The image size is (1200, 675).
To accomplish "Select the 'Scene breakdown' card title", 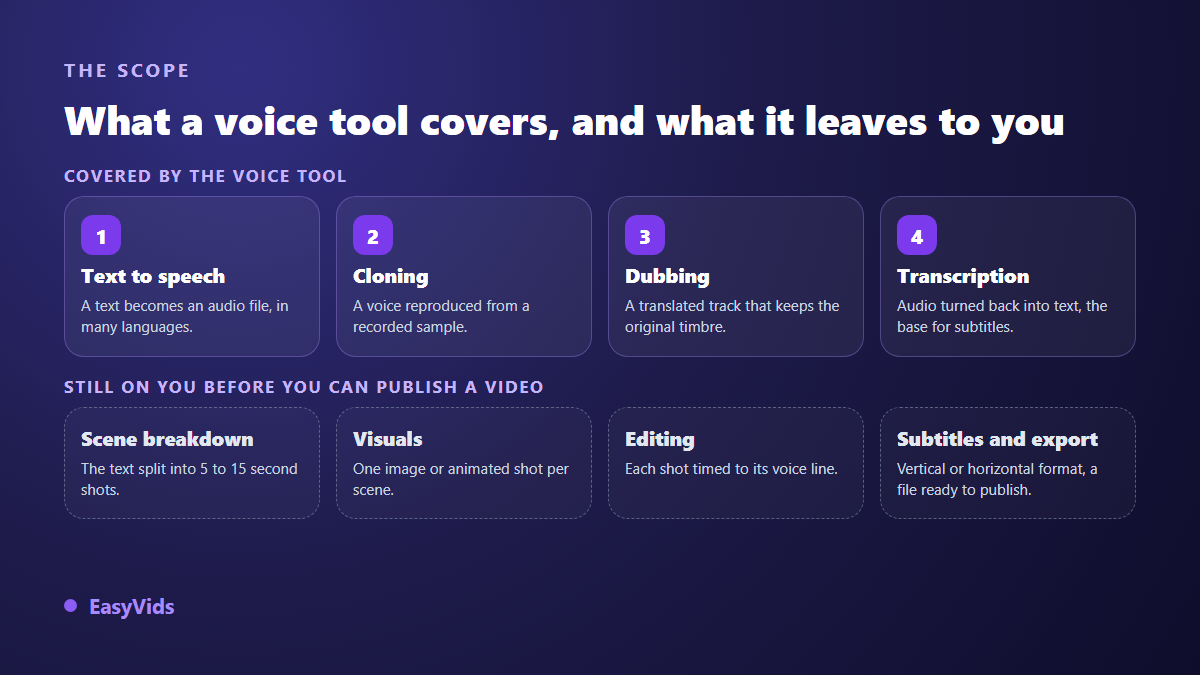I will coord(167,440).
